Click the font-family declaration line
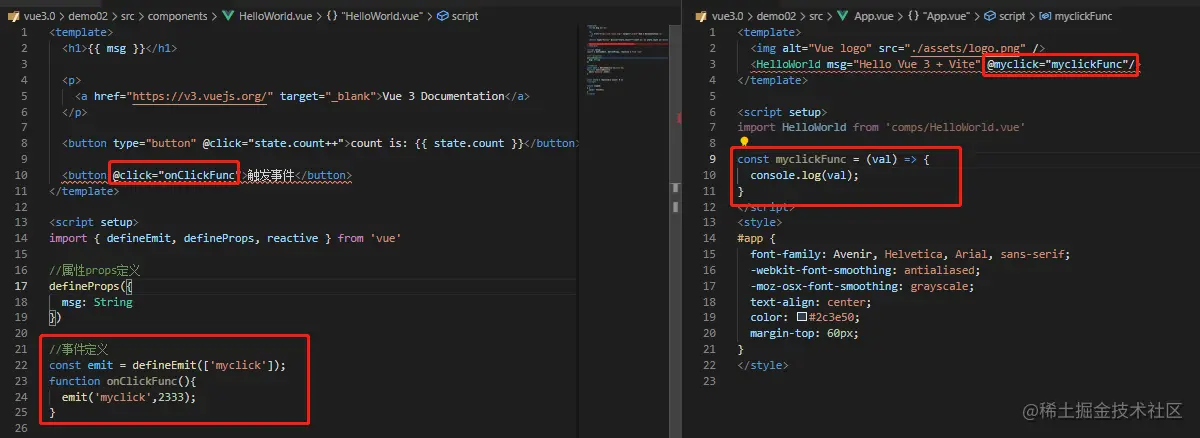 pyautogui.click(x=910, y=254)
